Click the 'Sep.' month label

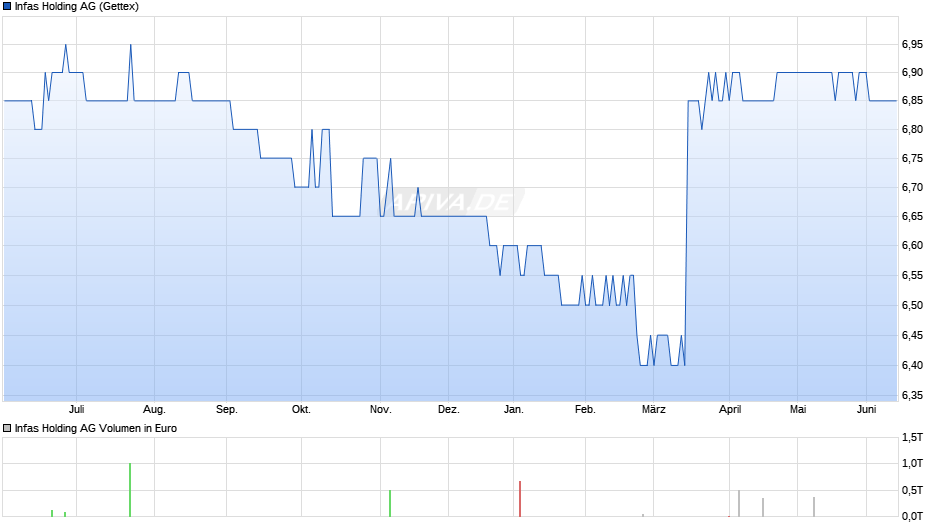pos(227,410)
